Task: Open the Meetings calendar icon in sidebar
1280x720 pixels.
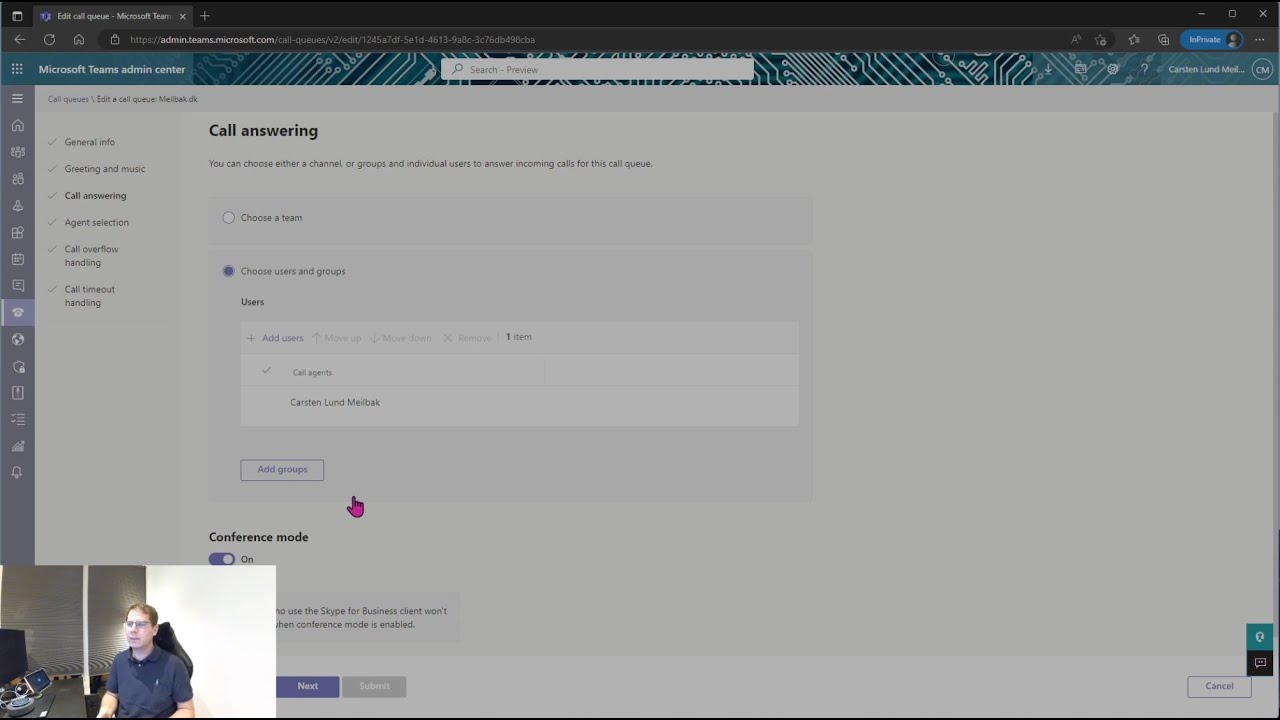Action: (17, 259)
